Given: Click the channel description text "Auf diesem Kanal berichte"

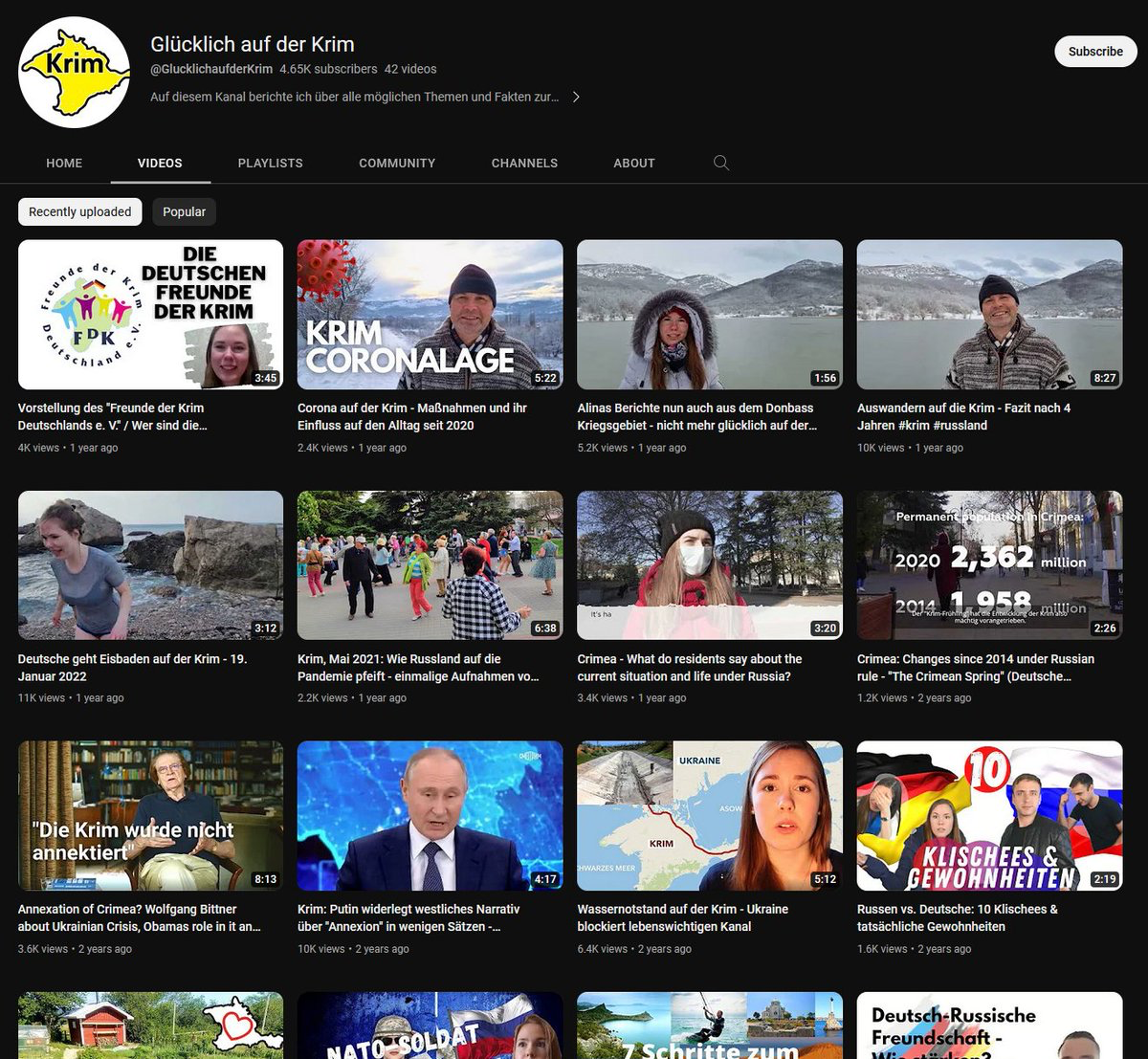Looking at the screenshot, I should [x=355, y=97].
